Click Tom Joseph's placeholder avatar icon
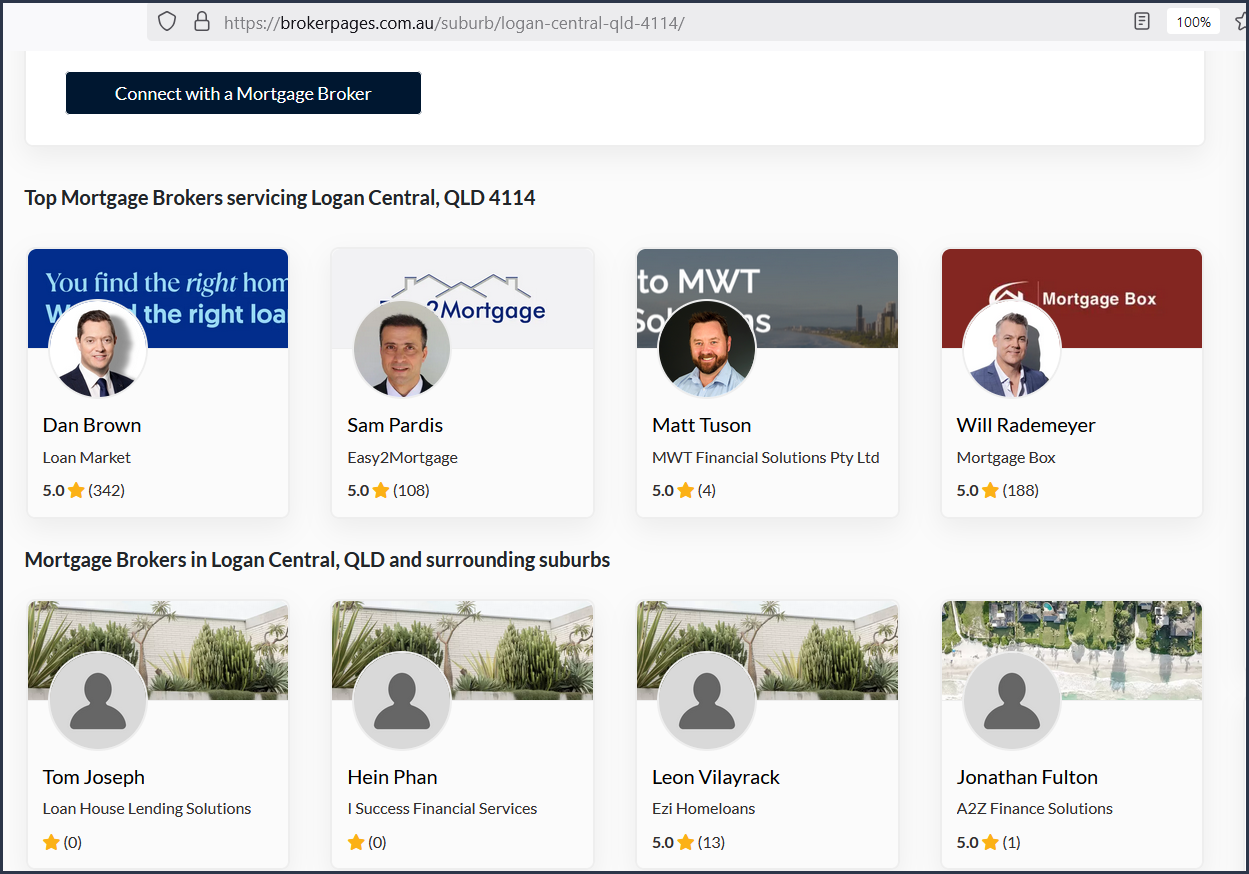Image resolution: width=1249 pixels, height=874 pixels. (x=98, y=701)
